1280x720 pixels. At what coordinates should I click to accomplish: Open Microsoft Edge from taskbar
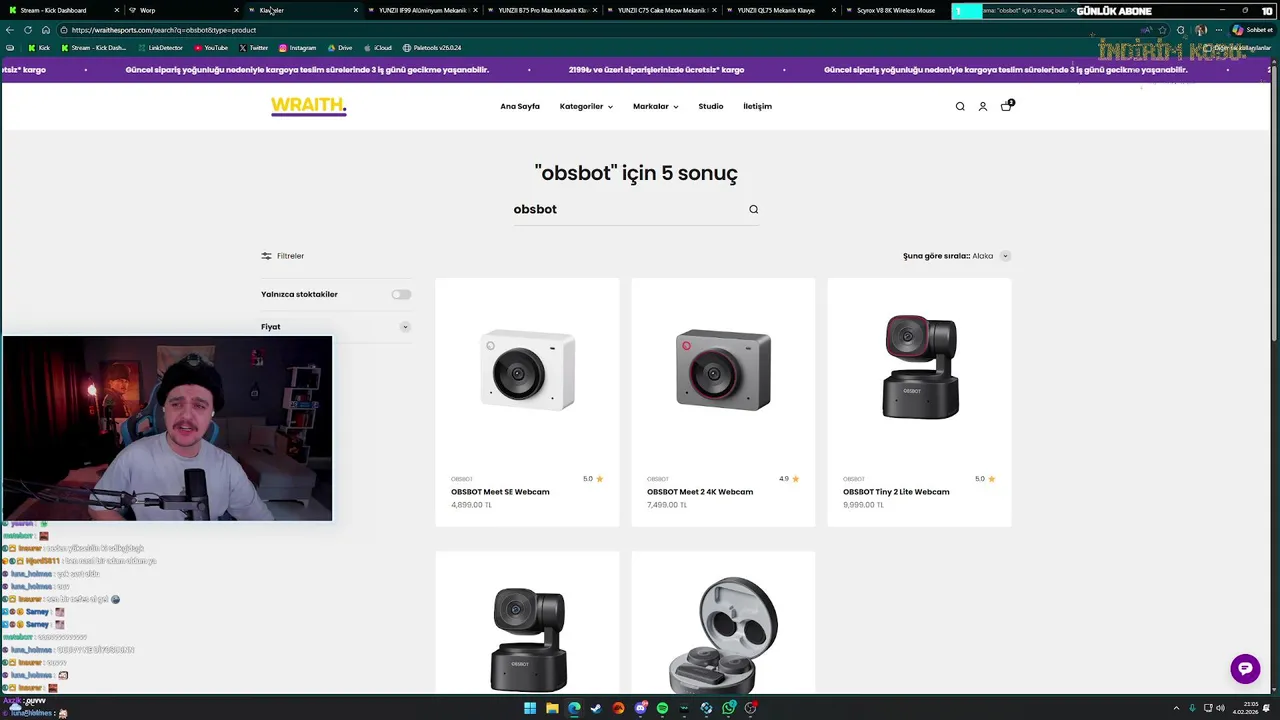coord(574,708)
